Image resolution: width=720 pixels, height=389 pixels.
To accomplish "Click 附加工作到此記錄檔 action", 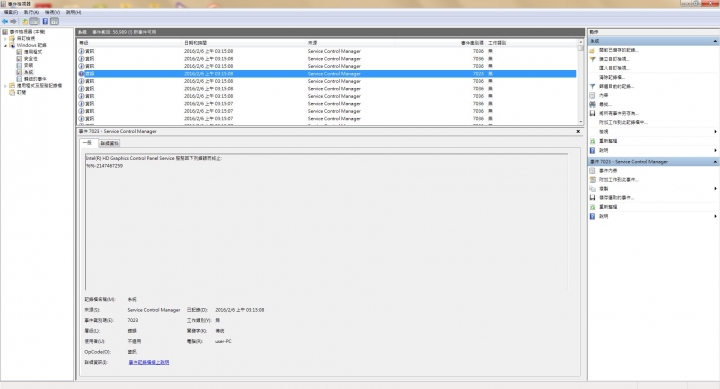I will point(623,123).
